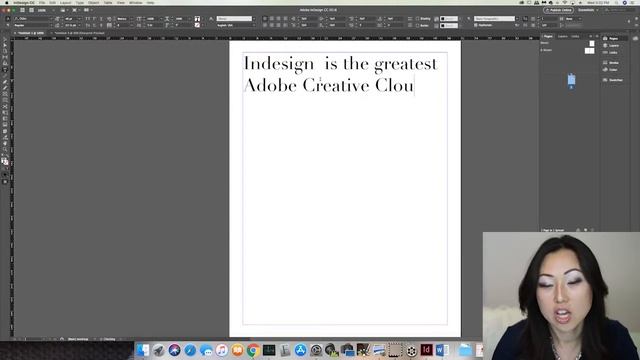Open the Basic Paragraph style dropdown
This screenshot has height=360, width=640.
click(x=517, y=19)
